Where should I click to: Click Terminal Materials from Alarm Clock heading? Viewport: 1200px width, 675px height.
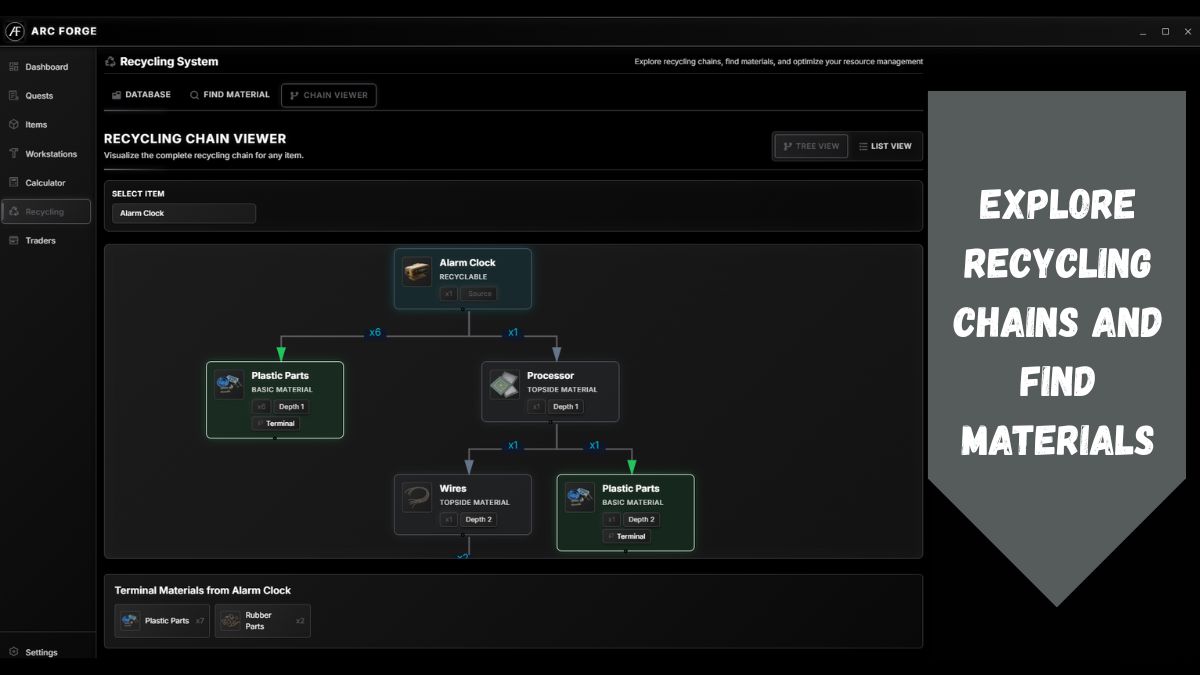tap(203, 590)
